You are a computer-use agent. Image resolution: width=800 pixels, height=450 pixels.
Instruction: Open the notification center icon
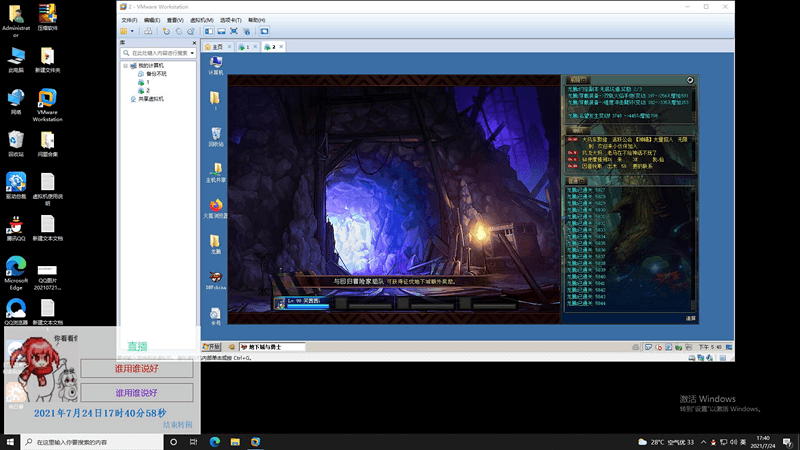tap(788, 442)
